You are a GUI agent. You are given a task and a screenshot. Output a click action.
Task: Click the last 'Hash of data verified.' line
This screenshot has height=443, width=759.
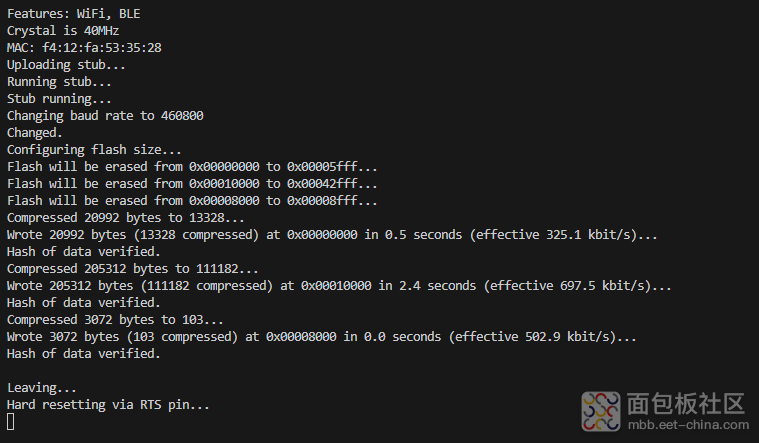84,353
